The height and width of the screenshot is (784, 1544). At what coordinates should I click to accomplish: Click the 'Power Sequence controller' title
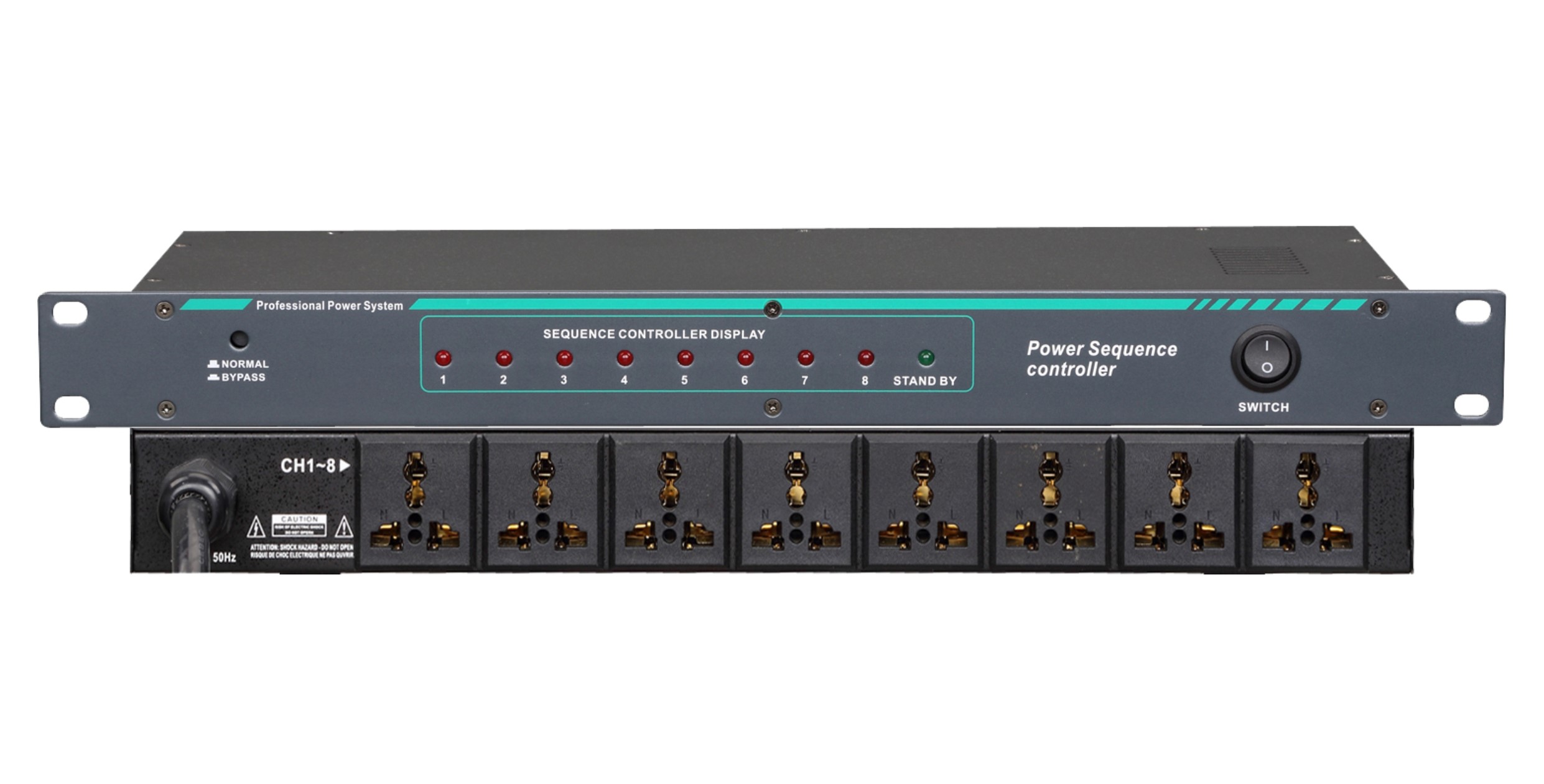point(1102,359)
